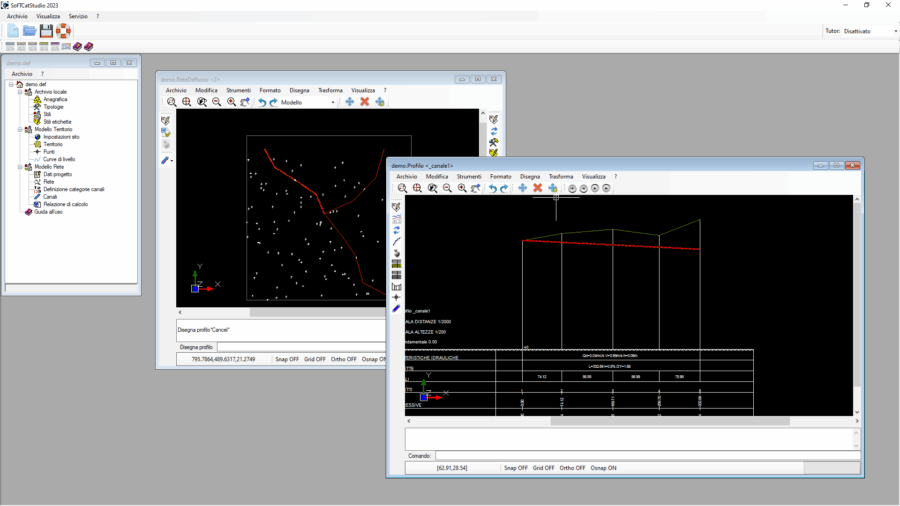Viewport: 900px width, 506px height.
Task: Click the undo arrow in ReteDeflusso toolbar
Action: pos(262,102)
